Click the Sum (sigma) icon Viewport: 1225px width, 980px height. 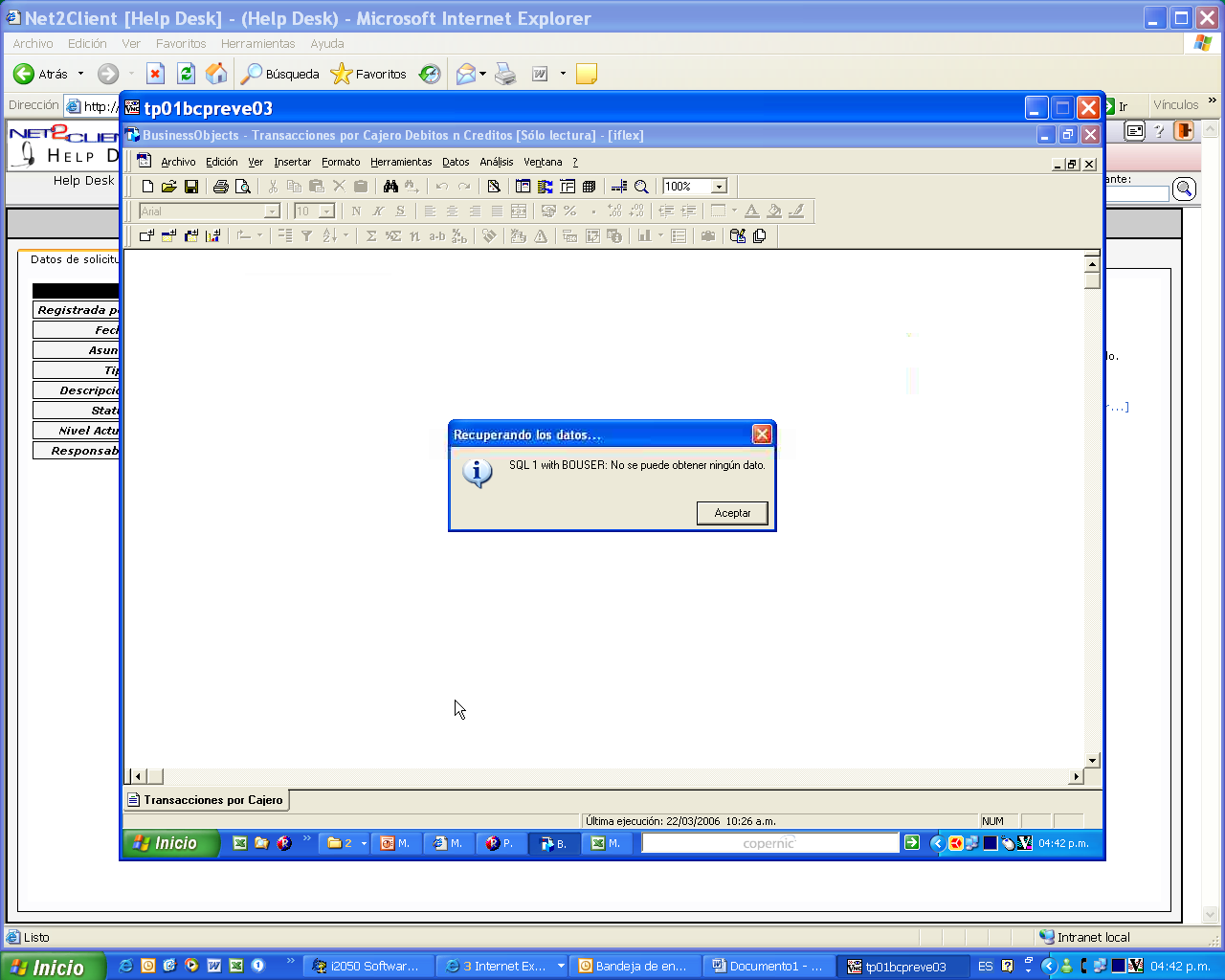tap(370, 236)
